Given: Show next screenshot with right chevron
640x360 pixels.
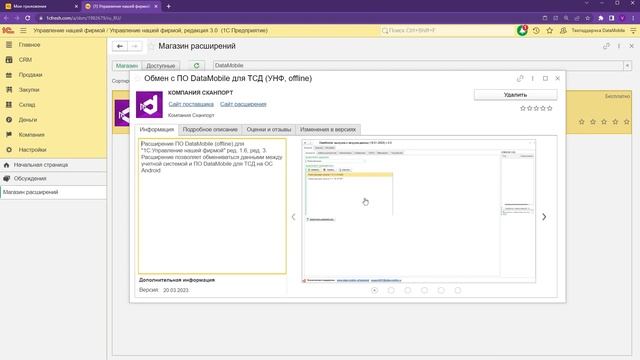Looking at the screenshot, I should click(544, 217).
